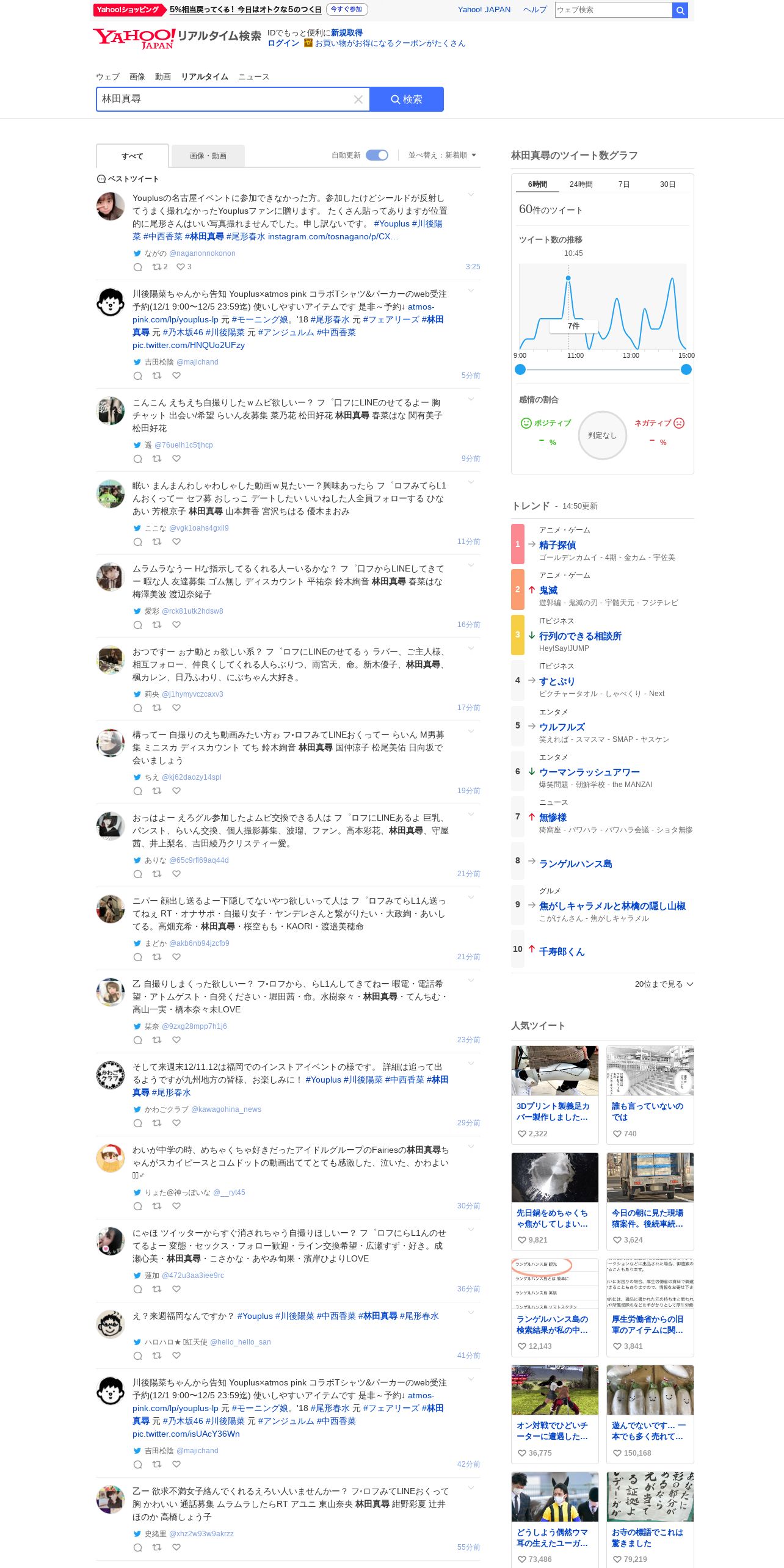The image size is (784, 1568).
Task: Click the 10:45 data point on graph
Action: 568,278
